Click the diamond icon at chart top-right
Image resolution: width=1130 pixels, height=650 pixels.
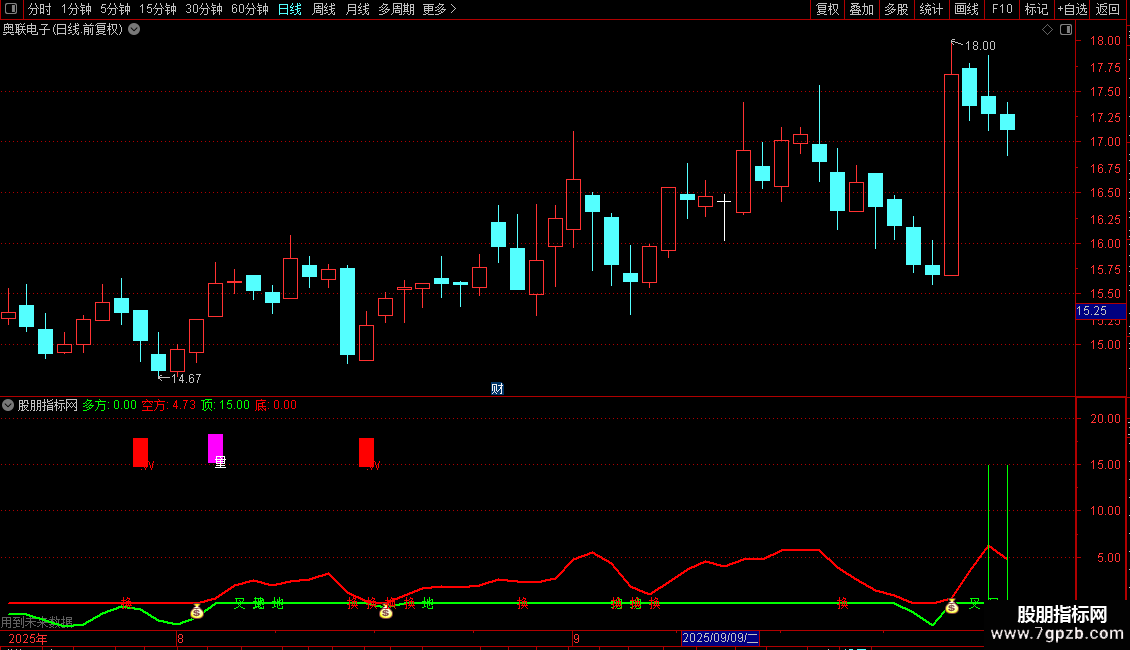(1048, 30)
